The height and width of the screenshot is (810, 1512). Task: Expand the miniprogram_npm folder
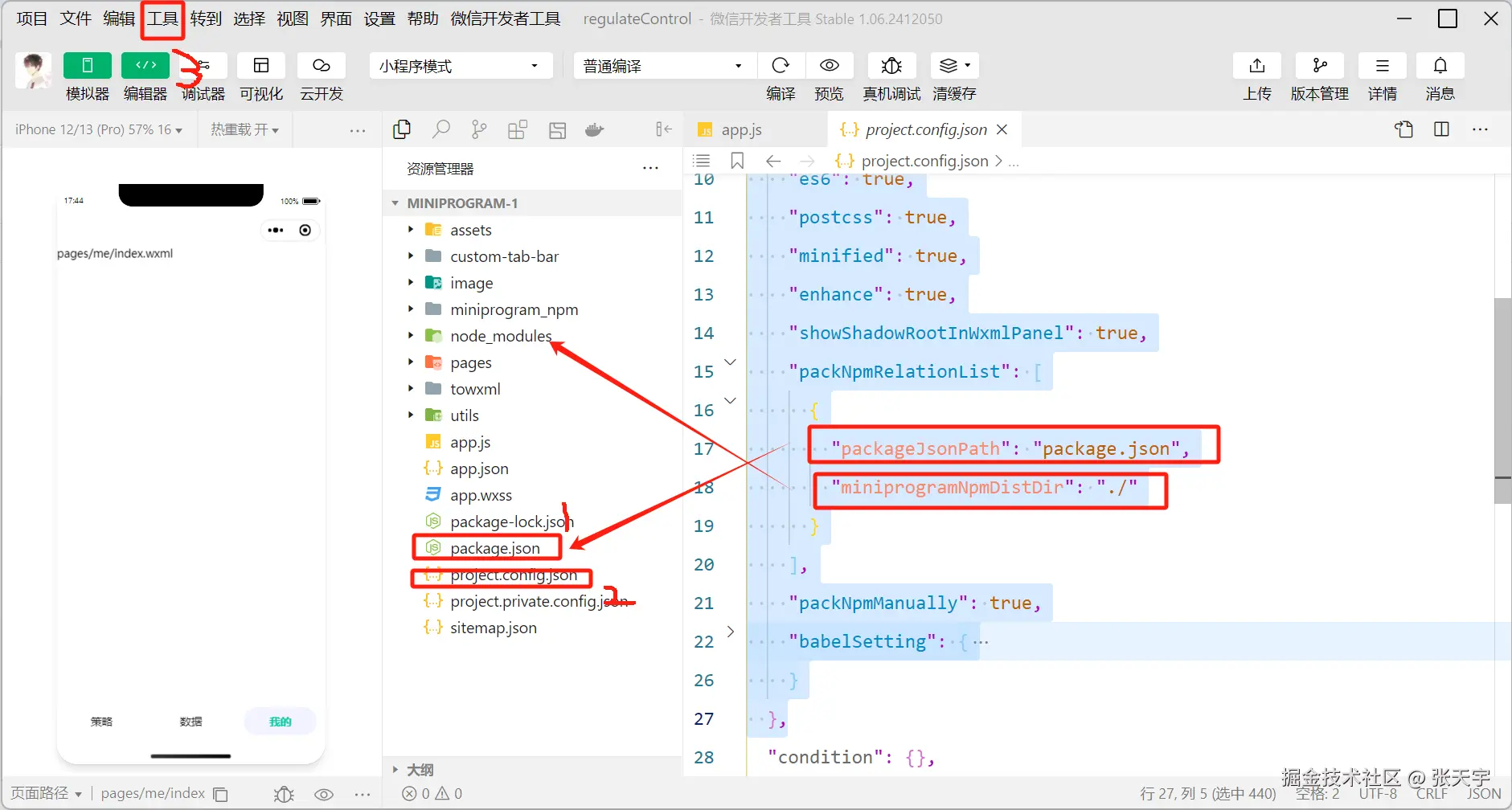(x=411, y=309)
